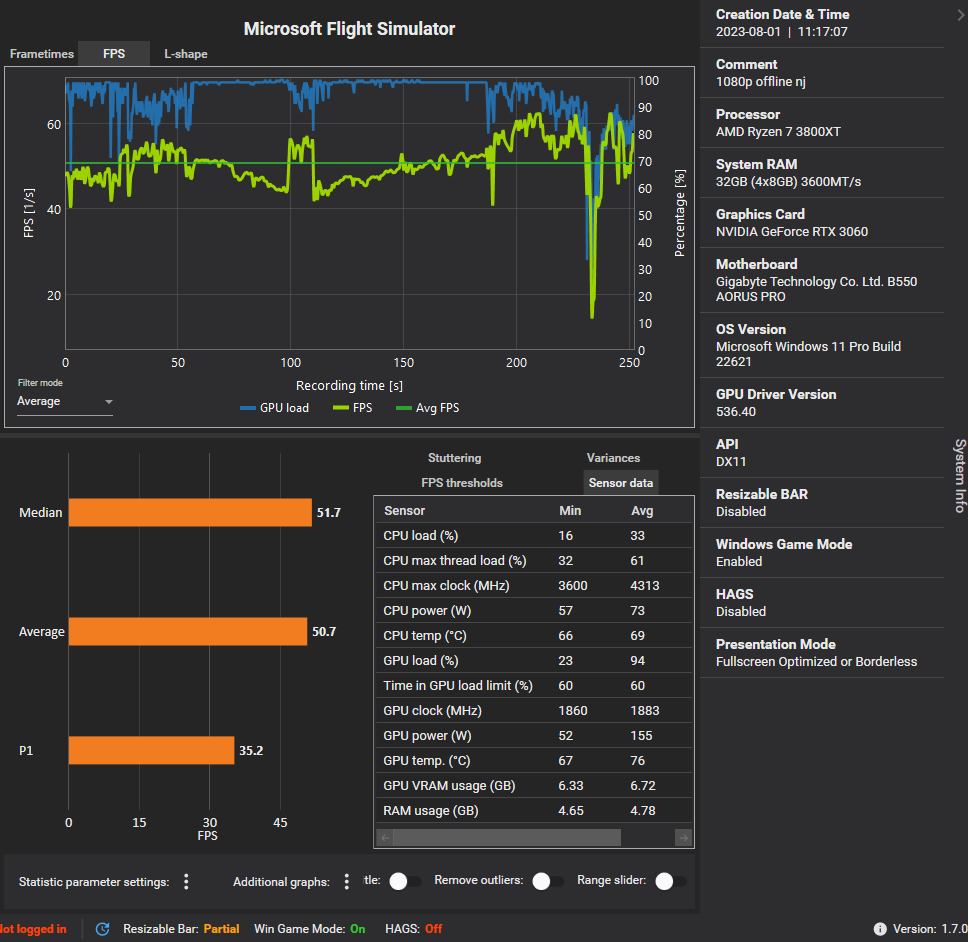The height and width of the screenshot is (942, 968).
Task: Click the 'AMD Ryzen 7 3800XT' processor text
Action: (778, 131)
